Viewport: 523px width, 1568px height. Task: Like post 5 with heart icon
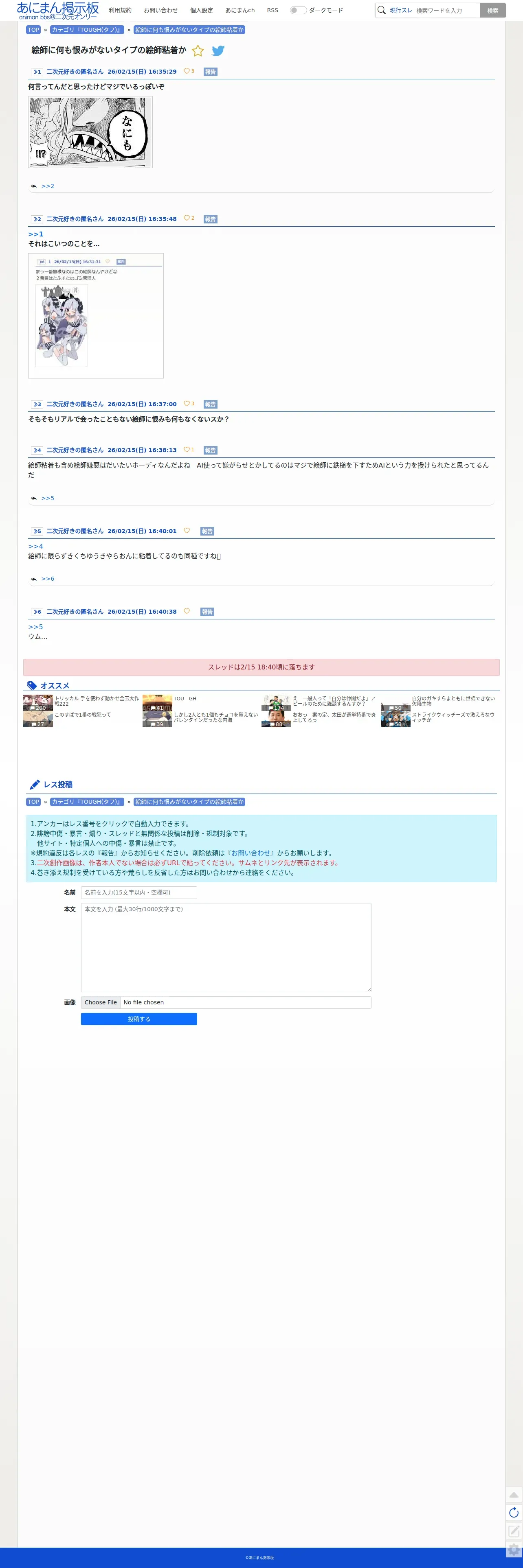187,531
